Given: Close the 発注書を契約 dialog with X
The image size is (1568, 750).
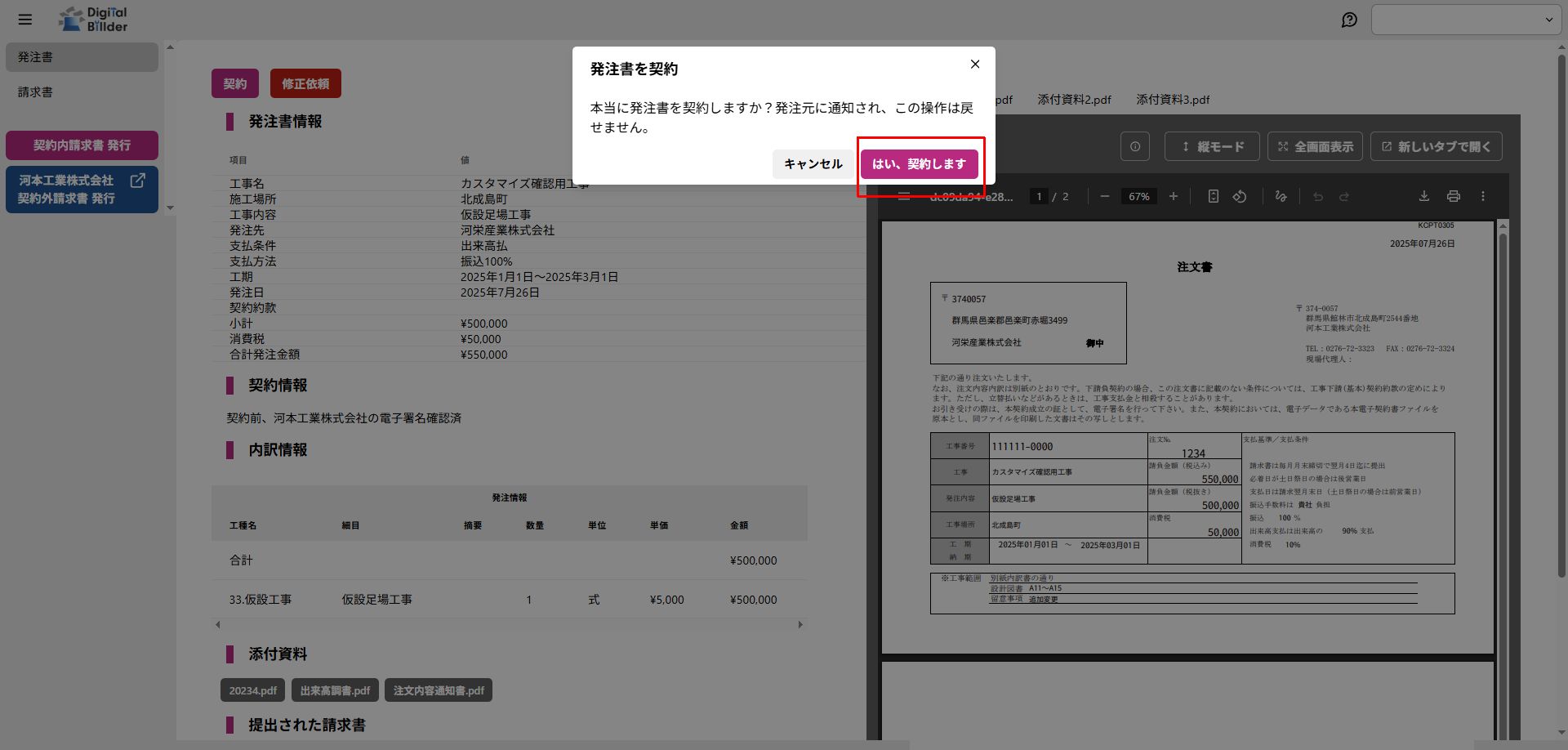Looking at the screenshot, I should (x=974, y=65).
